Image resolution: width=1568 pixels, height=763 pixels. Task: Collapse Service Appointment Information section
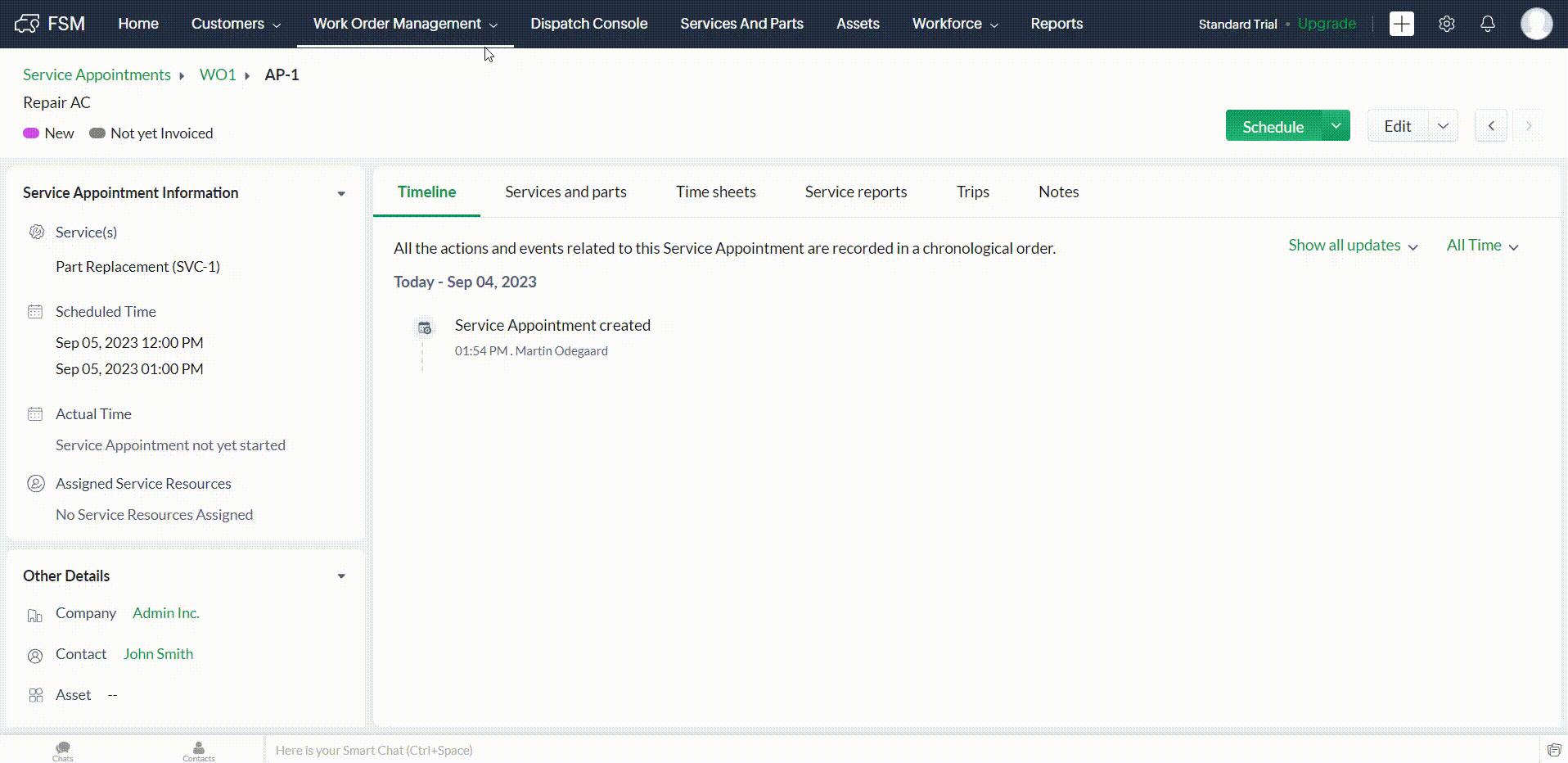(341, 194)
